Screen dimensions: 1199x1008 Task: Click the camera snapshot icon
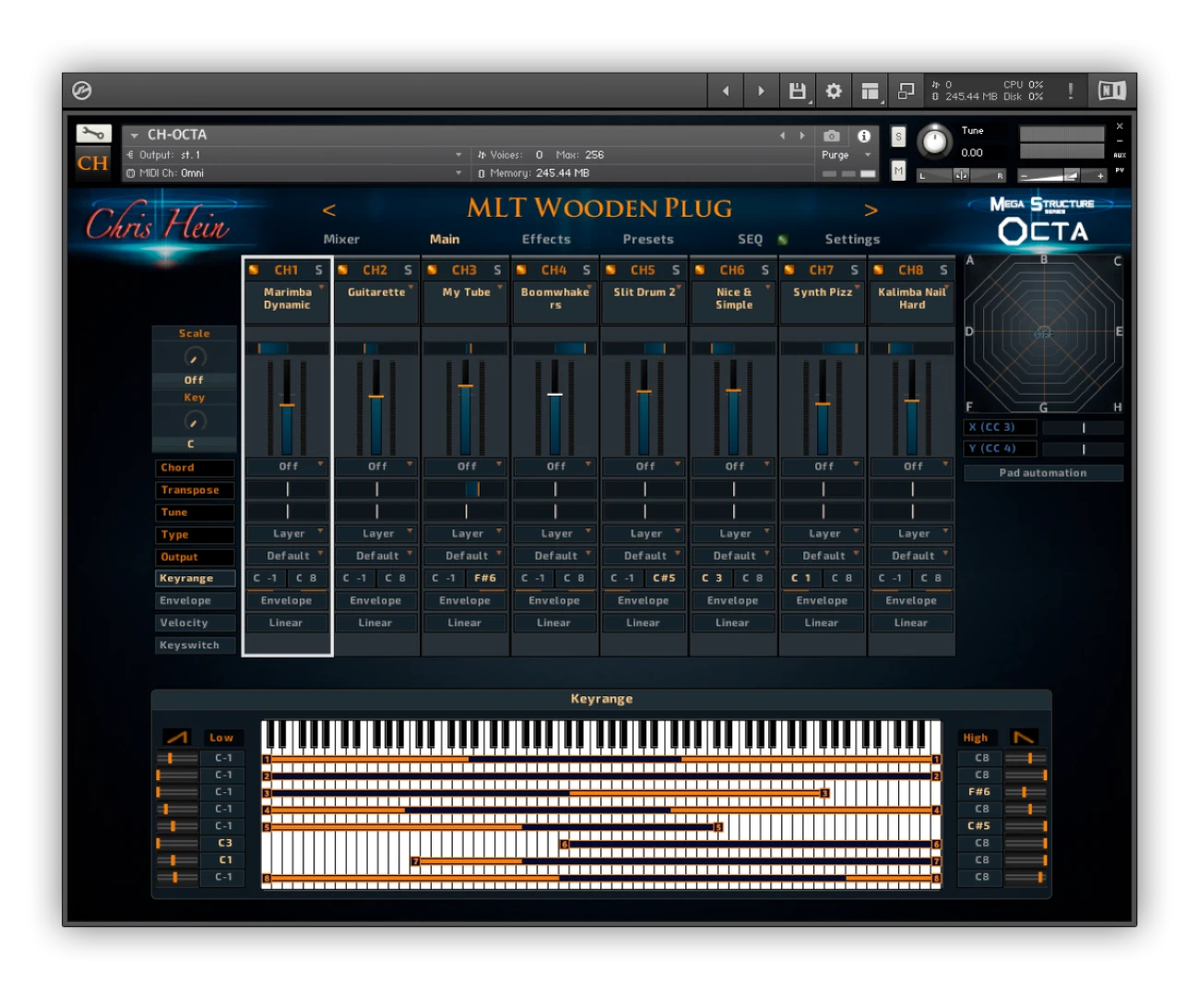tap(831, 136)
